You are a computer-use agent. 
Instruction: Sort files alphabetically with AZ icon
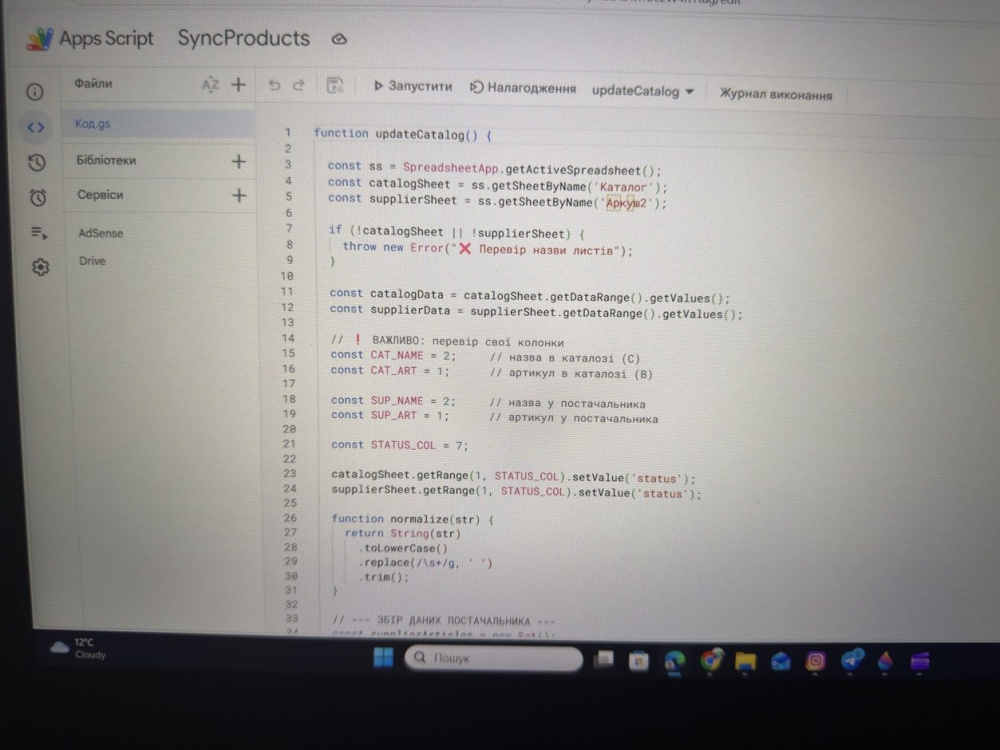point(210,84)
